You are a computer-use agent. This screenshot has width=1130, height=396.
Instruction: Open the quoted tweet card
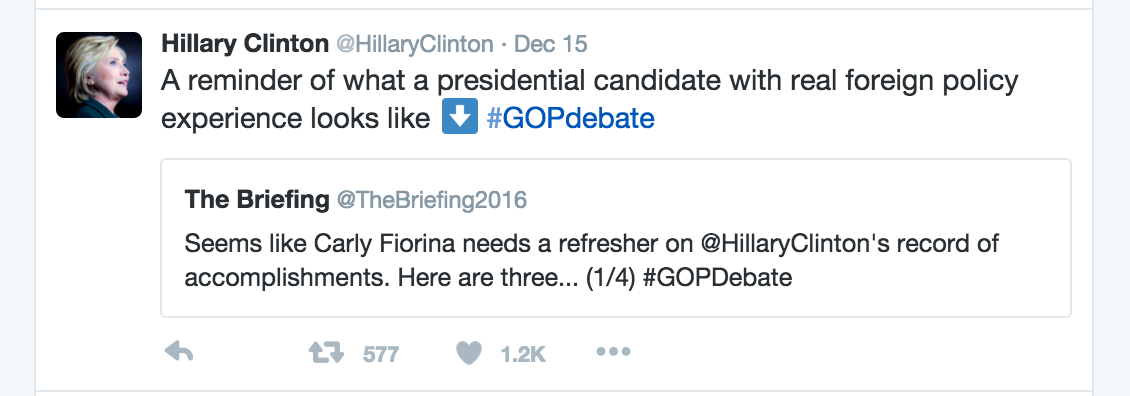615,238
